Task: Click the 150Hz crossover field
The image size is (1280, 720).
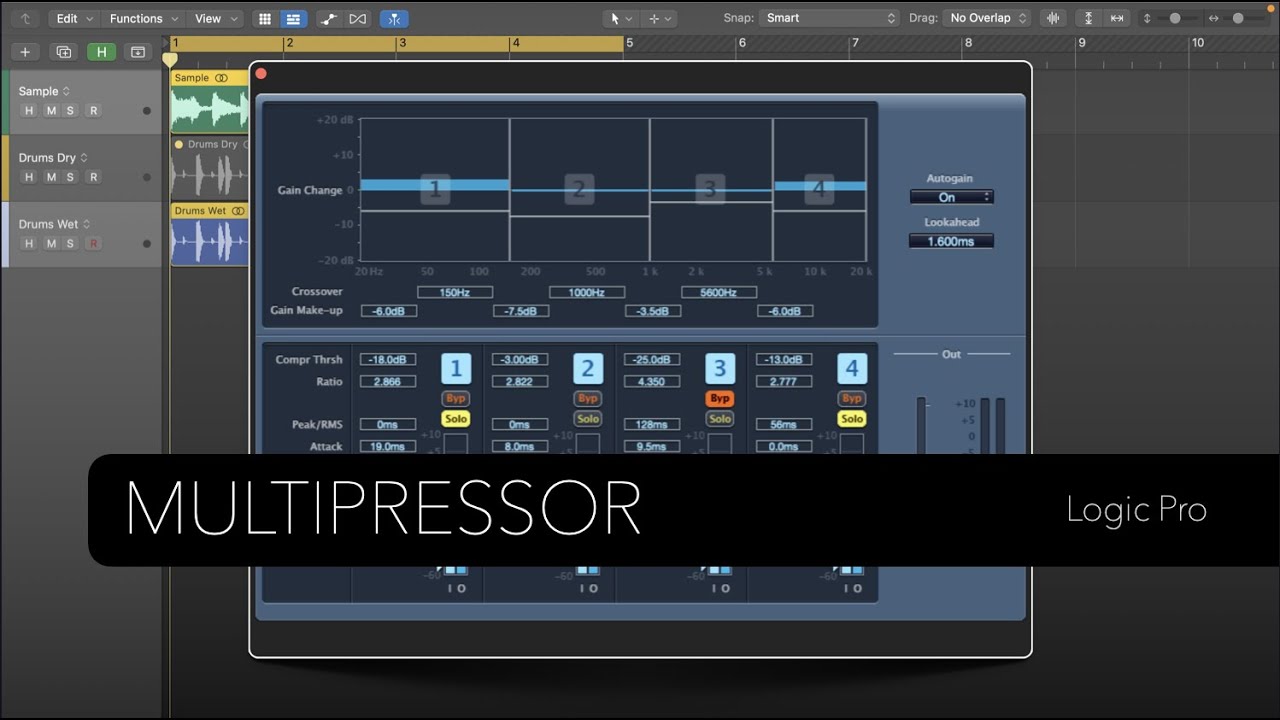Action: [x=455, y=292]
